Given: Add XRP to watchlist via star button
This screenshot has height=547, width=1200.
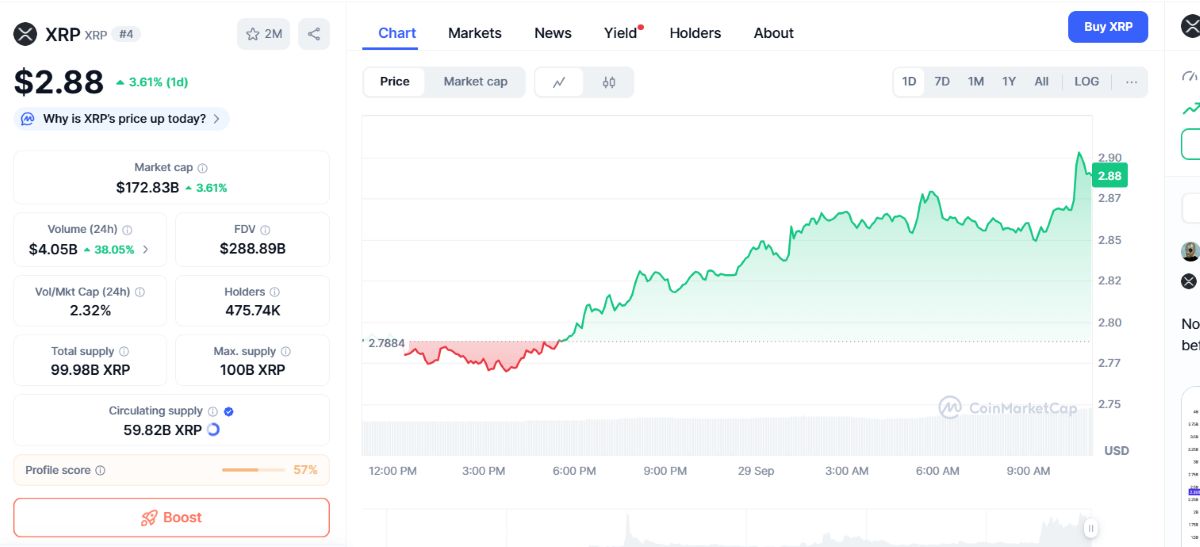Looking at the screenshot, I should pyautogui.click(x=263, y=34).
